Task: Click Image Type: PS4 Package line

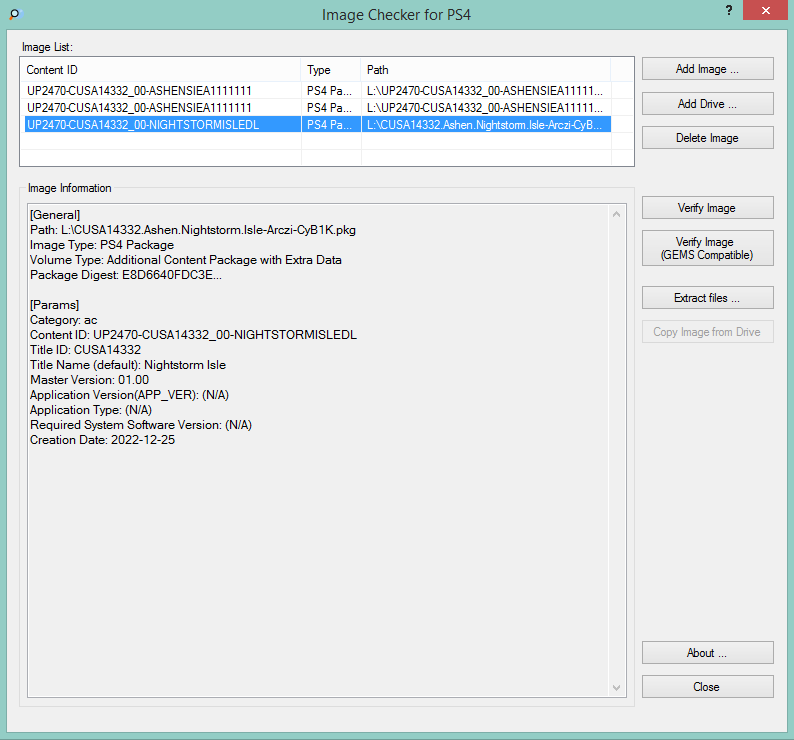Action: click(x=102, y=245)
